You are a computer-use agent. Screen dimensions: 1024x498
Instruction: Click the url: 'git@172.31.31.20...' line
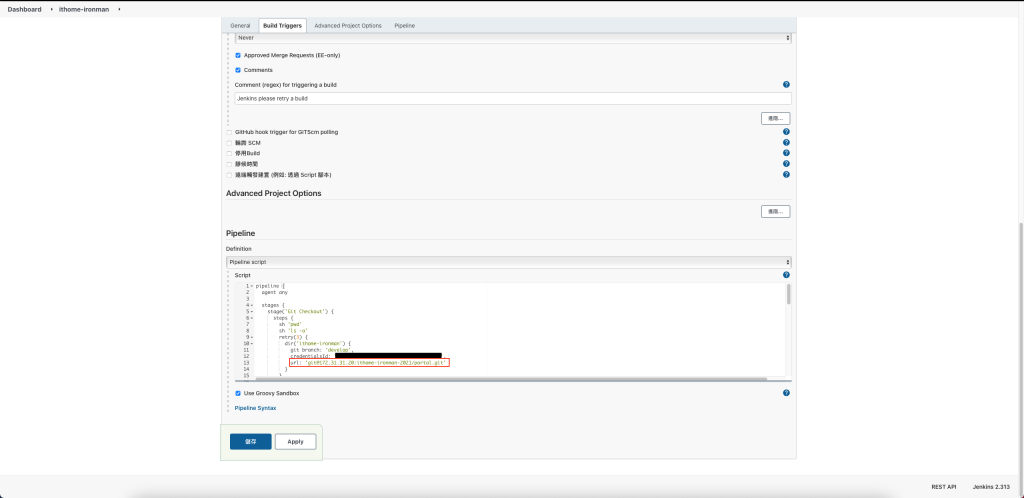[x=369, y=362]
